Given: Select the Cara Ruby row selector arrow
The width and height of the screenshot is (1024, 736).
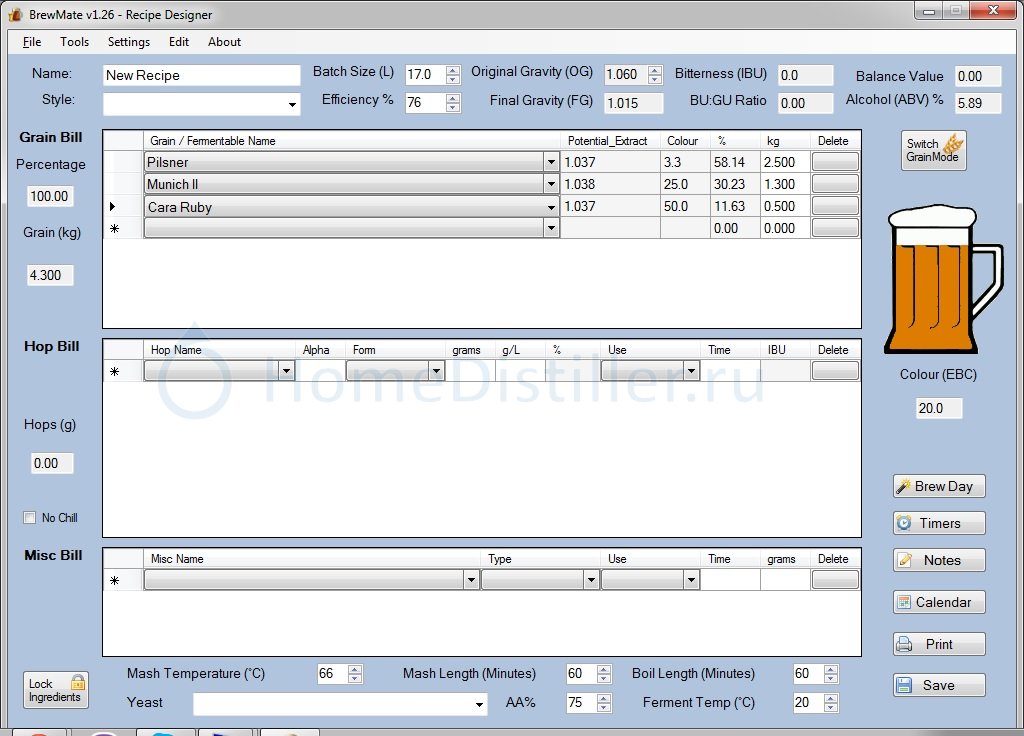Looking at the screenshot, I should (x=113, y=206).
